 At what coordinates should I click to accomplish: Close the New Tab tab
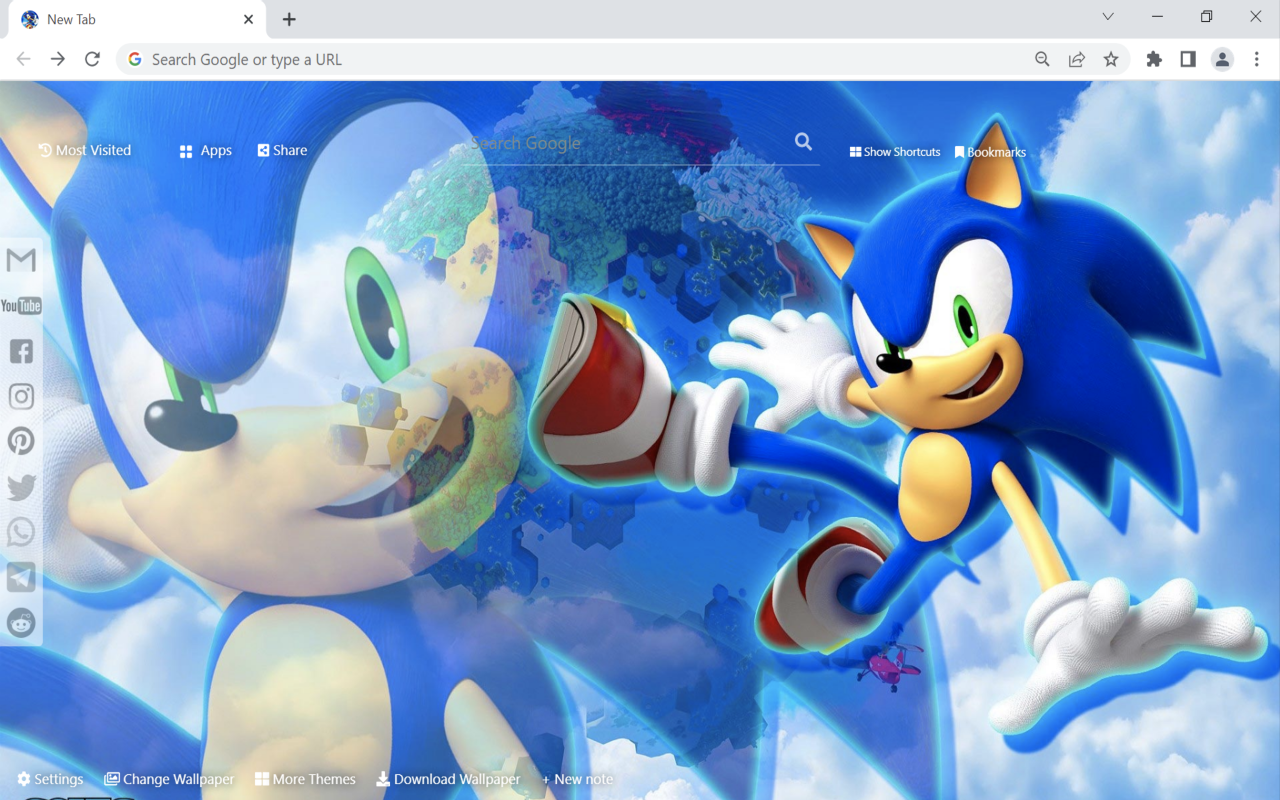[248, 19]
